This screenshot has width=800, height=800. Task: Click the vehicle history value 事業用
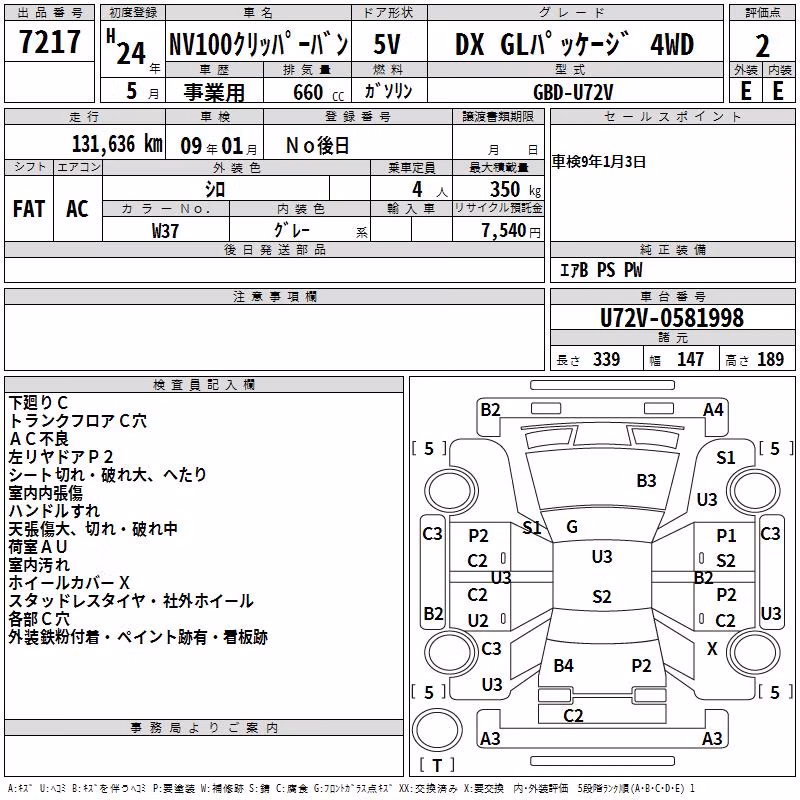pyautogui.click(x=214, y=92)
